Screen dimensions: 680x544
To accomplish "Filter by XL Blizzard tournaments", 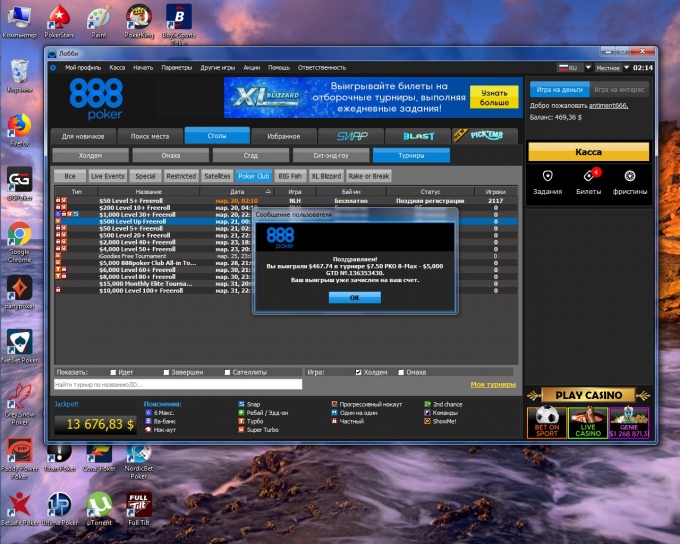I will coord(326,176).
